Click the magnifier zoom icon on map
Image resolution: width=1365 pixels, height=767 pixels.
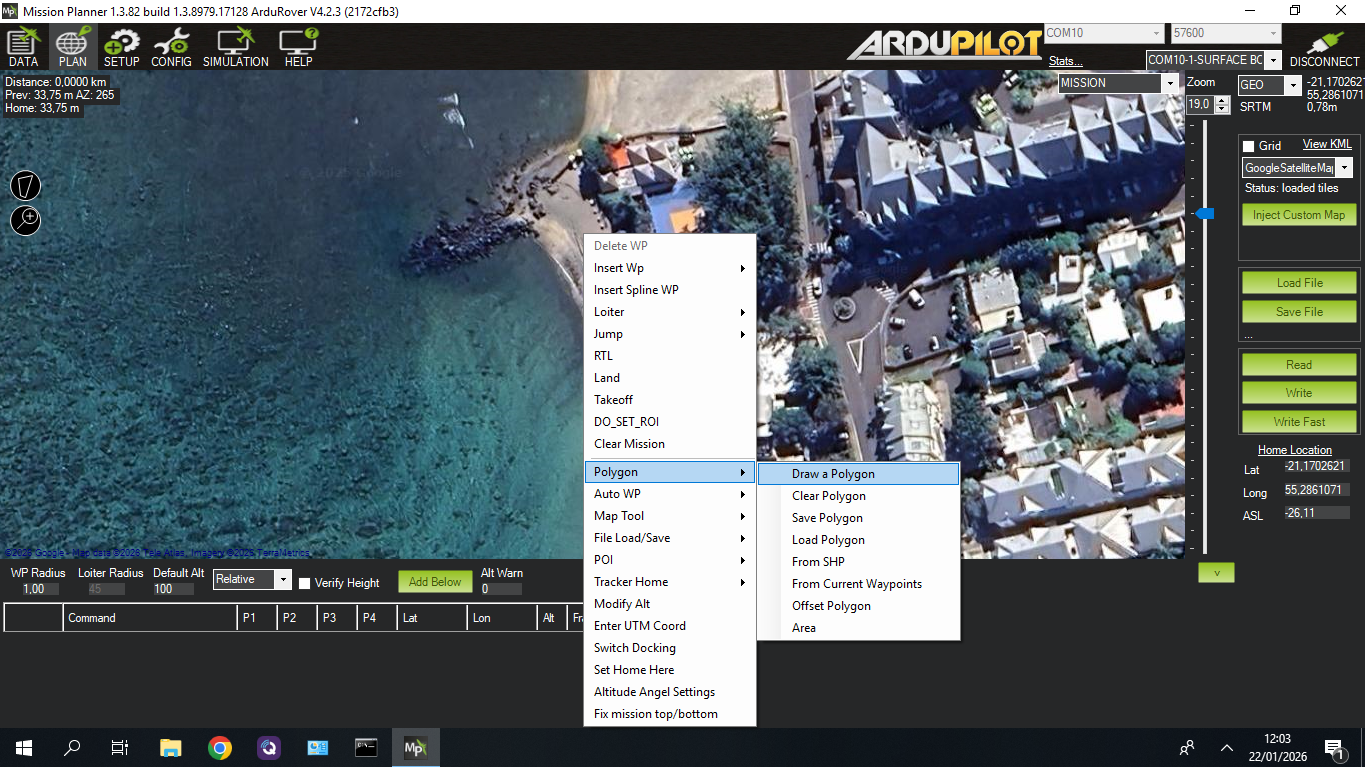coord(26,220)
